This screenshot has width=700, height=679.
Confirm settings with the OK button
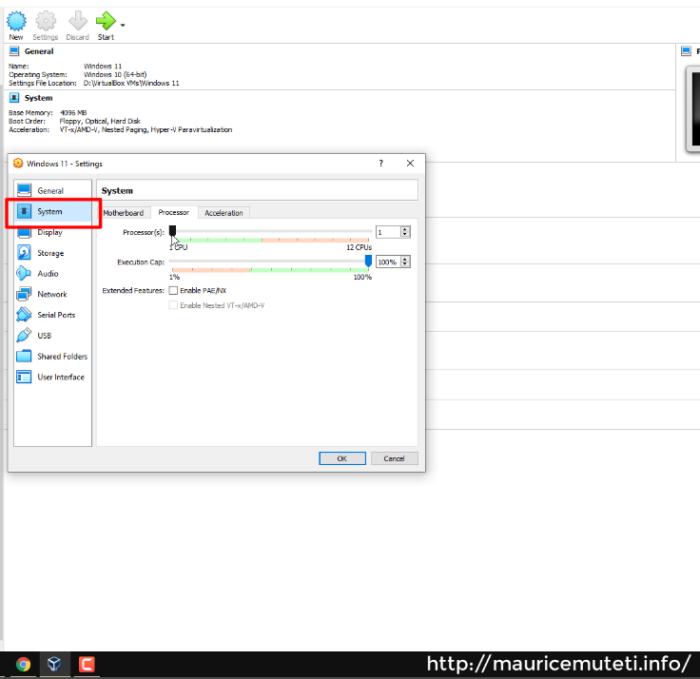click(x=342, y=458)
